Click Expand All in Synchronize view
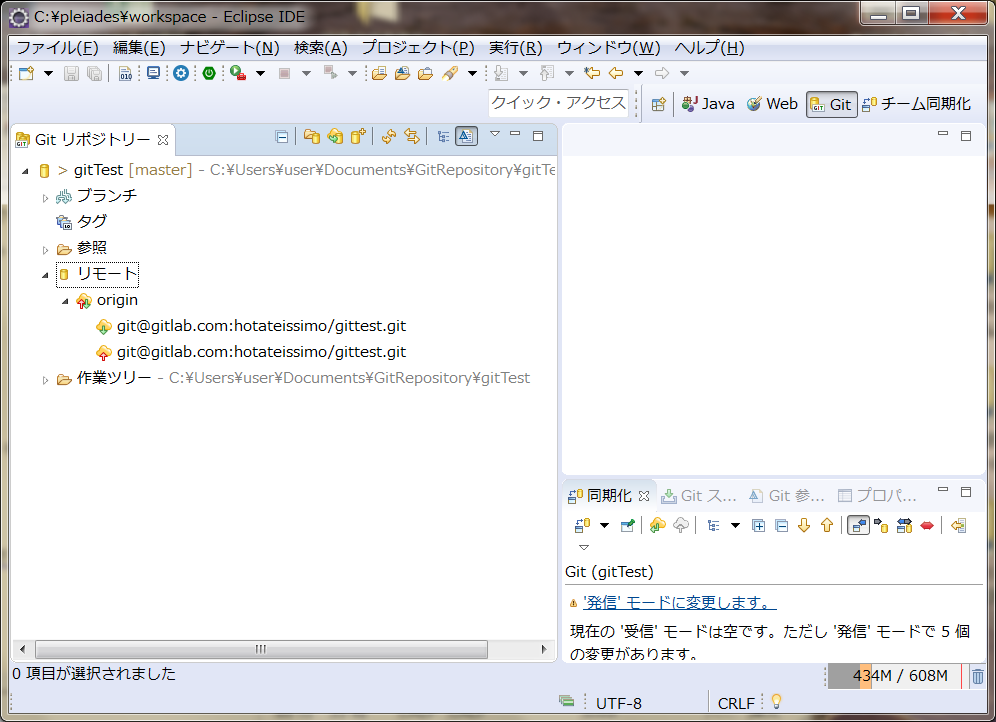The height and width of the screenshot is (722, 996). (758, 525)
